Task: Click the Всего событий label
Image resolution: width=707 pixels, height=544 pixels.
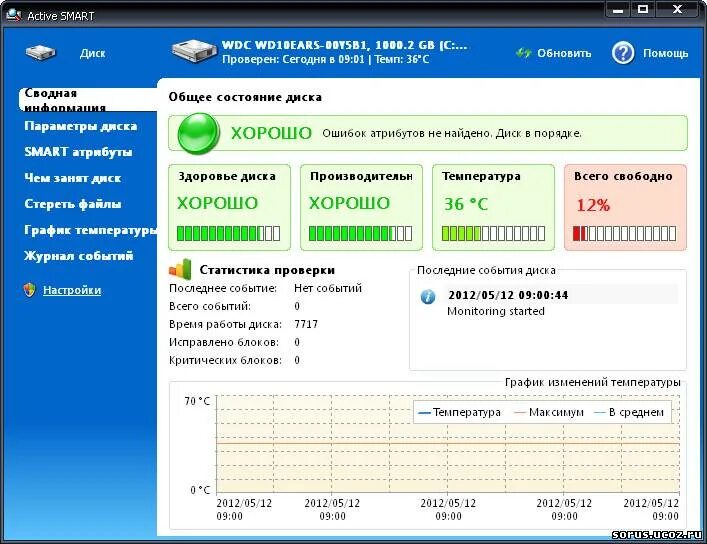Action: tap(210, 306)
